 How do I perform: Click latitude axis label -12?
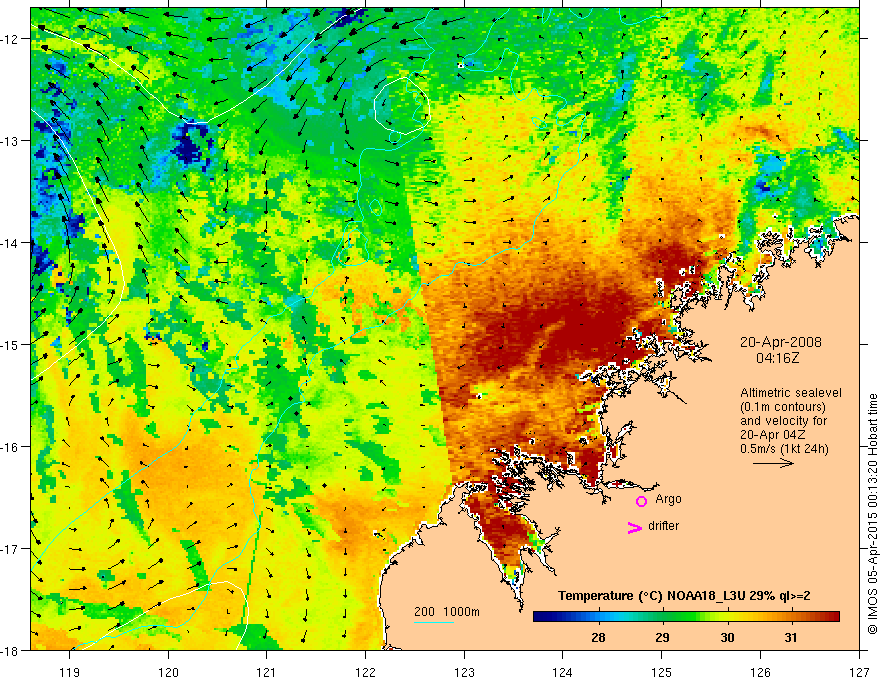coord(9,39)
